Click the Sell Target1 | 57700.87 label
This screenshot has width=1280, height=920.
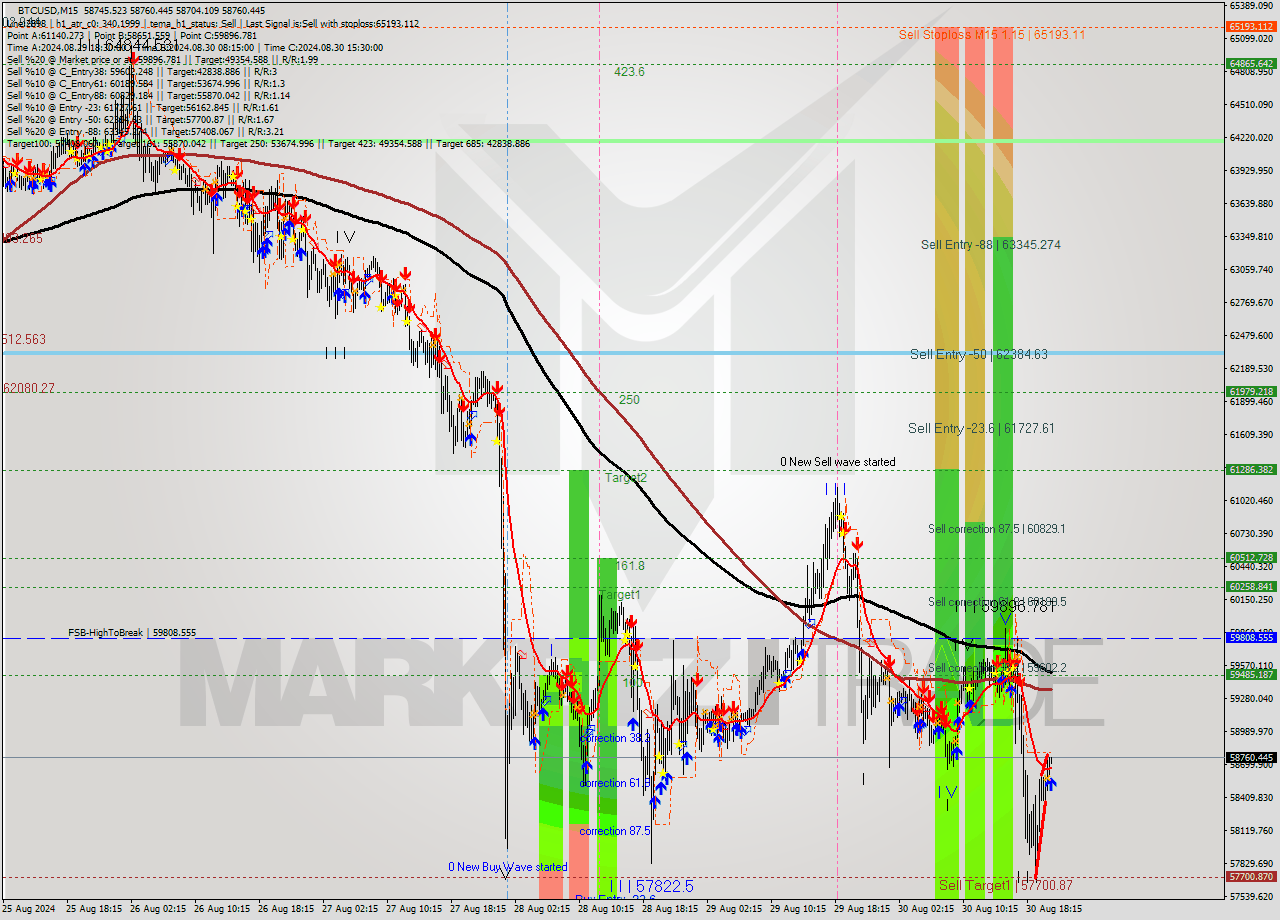coord(1005,885)
